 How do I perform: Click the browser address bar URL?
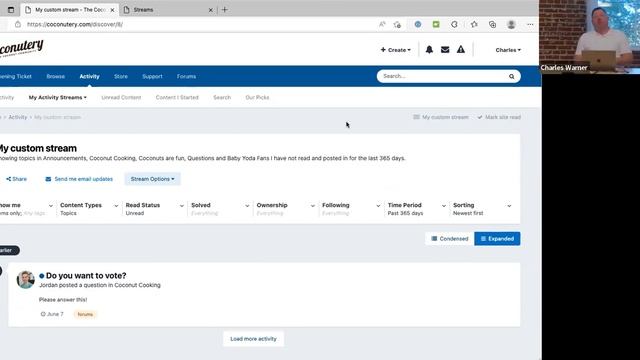point(75,24)
